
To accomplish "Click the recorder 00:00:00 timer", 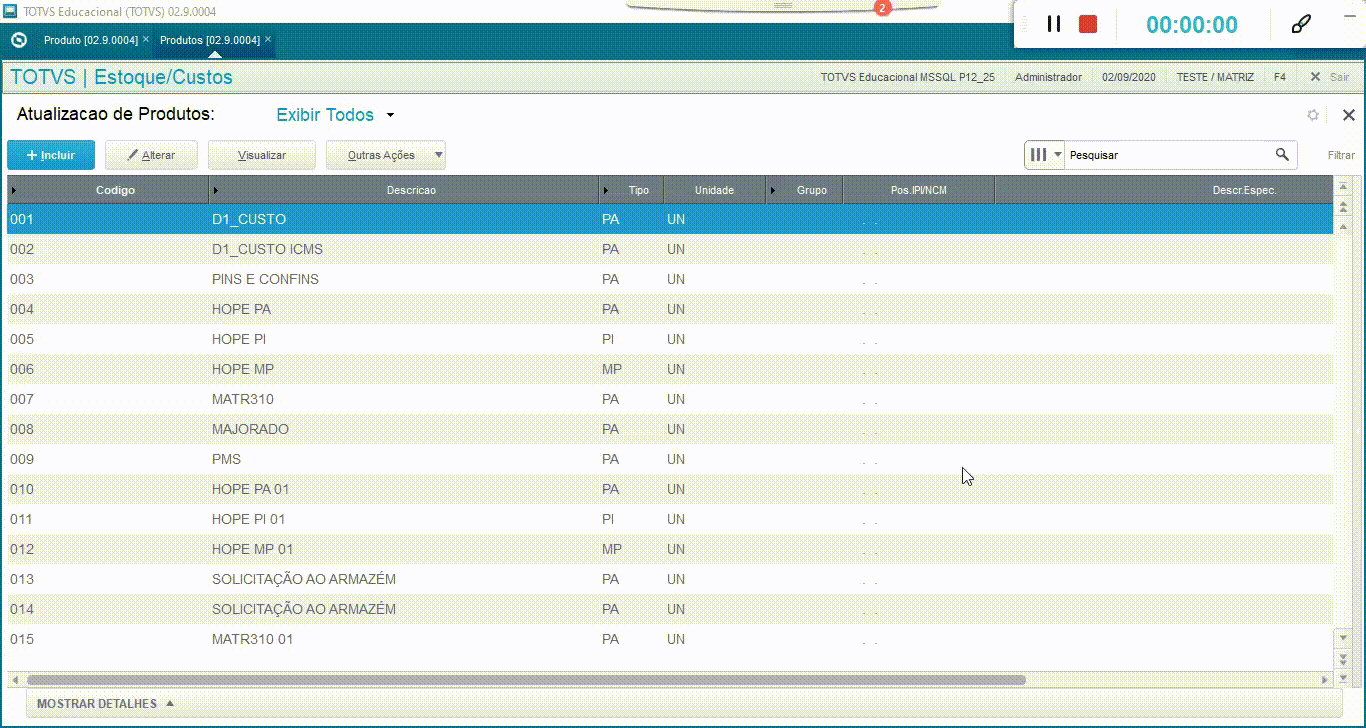I will pyautogui.click(x=1192, y=25).
